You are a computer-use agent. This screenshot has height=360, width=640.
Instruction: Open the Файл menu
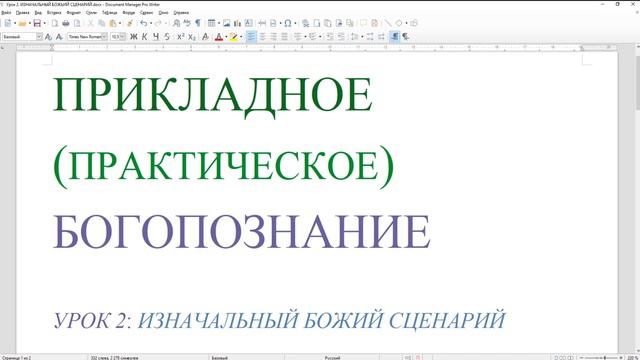tap(6, 13)
